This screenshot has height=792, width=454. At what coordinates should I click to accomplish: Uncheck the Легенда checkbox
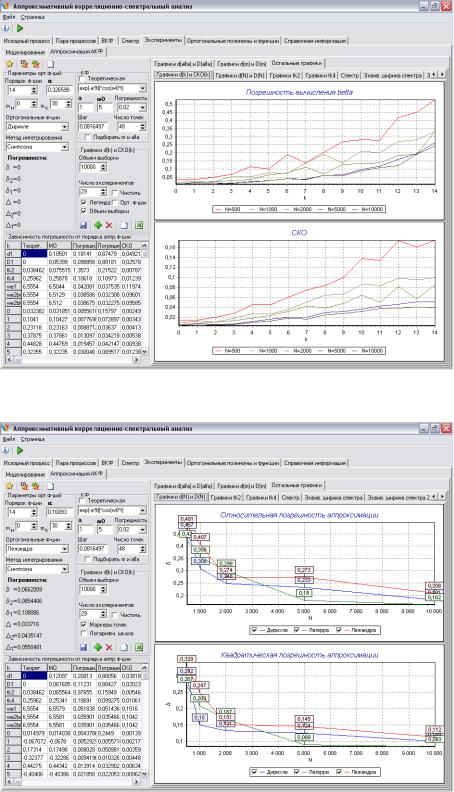84,202
